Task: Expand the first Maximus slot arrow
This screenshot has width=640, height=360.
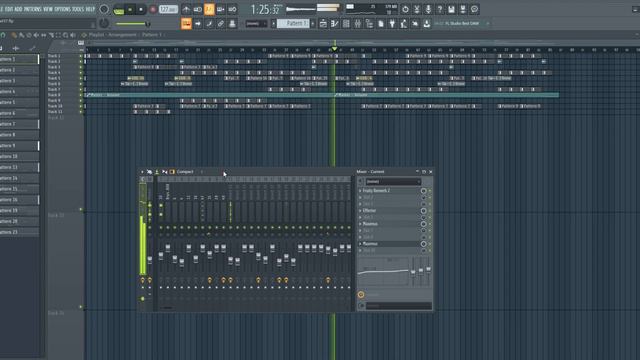Action: [x=360, y=224]
